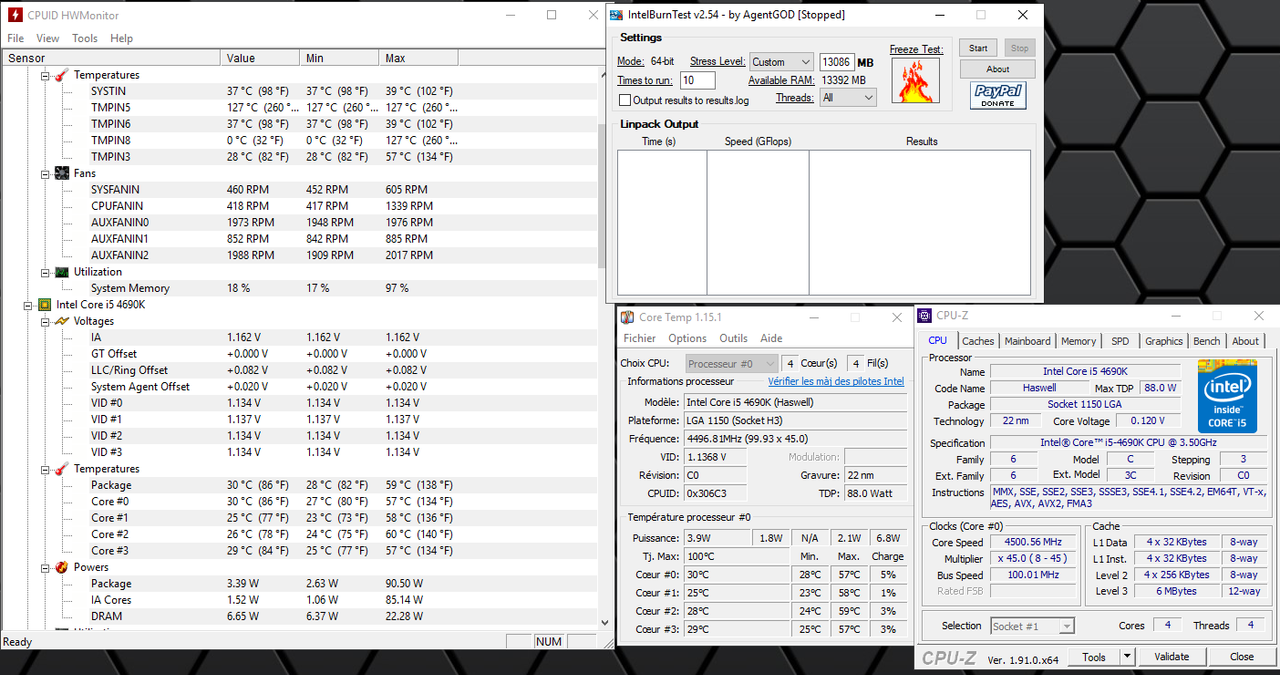
Task: Click the thermometer icon beside upper Temperatures
Action: point(61,75)
